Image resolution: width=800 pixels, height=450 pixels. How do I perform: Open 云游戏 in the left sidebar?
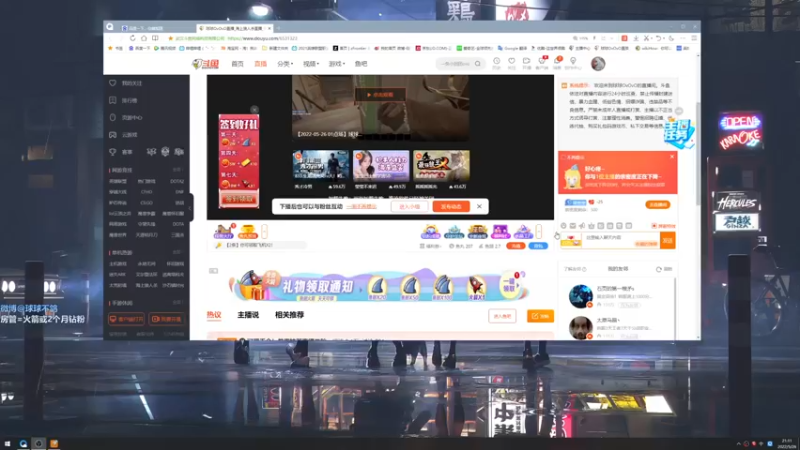tap(129, 135)
